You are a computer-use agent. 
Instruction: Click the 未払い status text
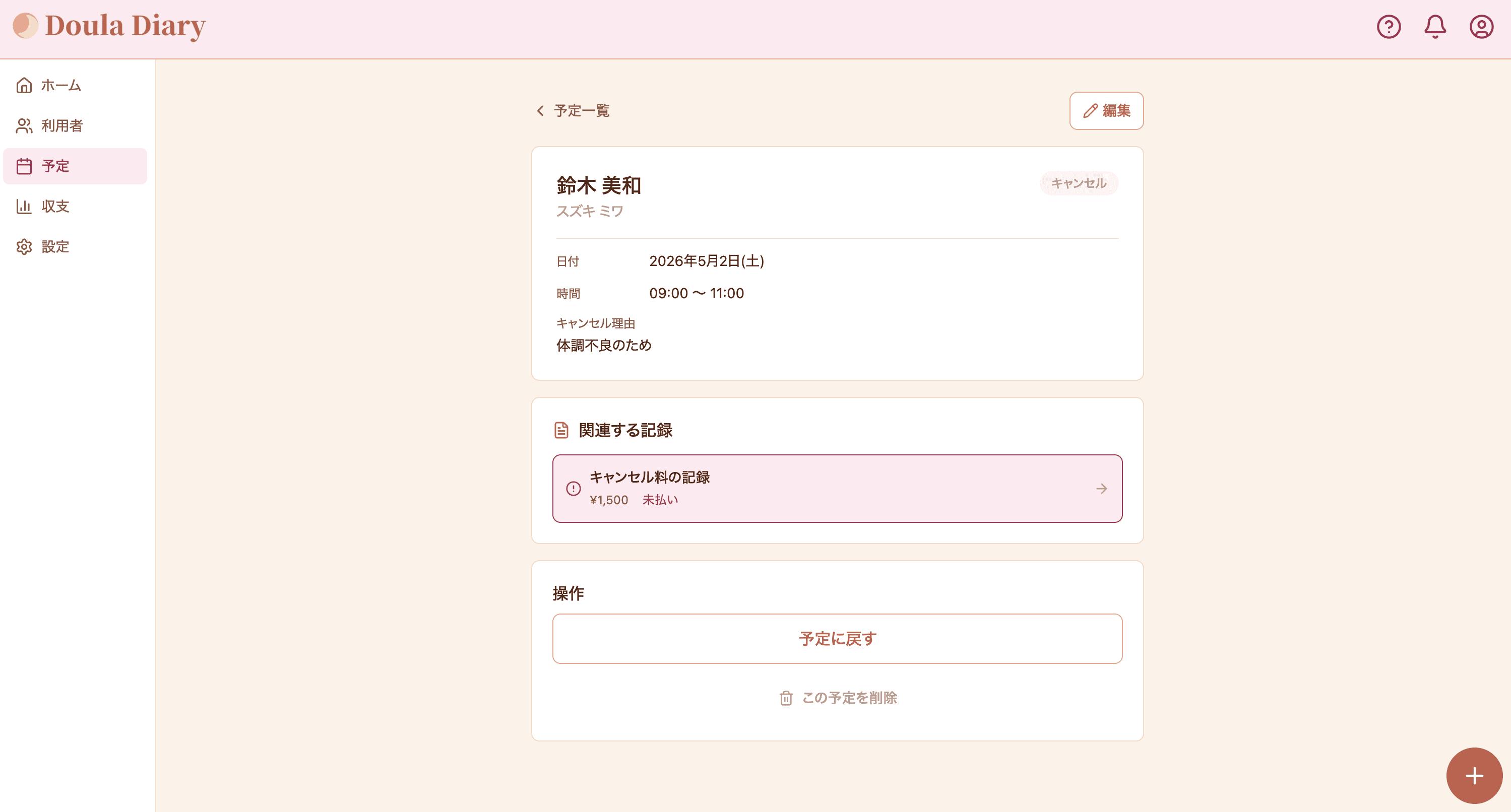tap(660, 500)
